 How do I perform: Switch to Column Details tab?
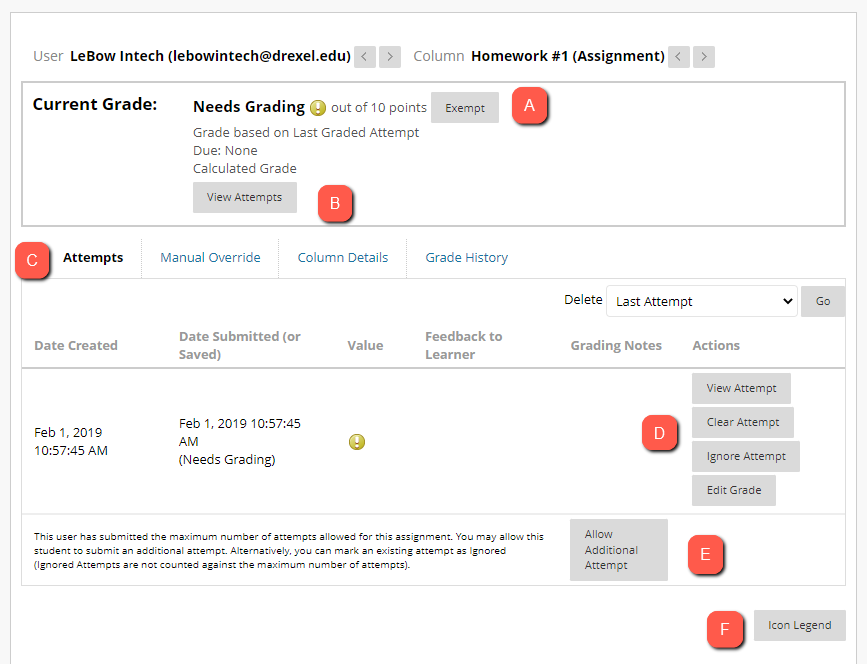[343, 258]
